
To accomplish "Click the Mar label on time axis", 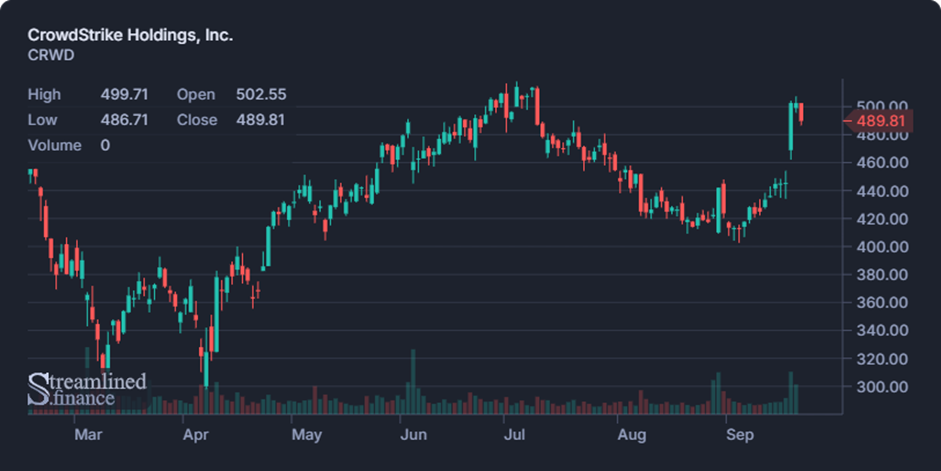I will point(88,434).
